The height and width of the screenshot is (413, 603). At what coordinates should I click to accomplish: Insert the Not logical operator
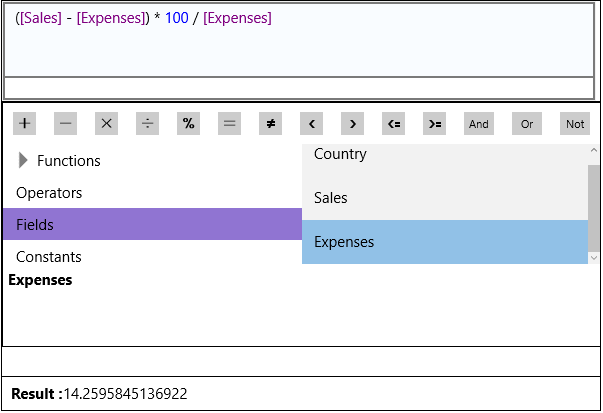tap(575, 124)
